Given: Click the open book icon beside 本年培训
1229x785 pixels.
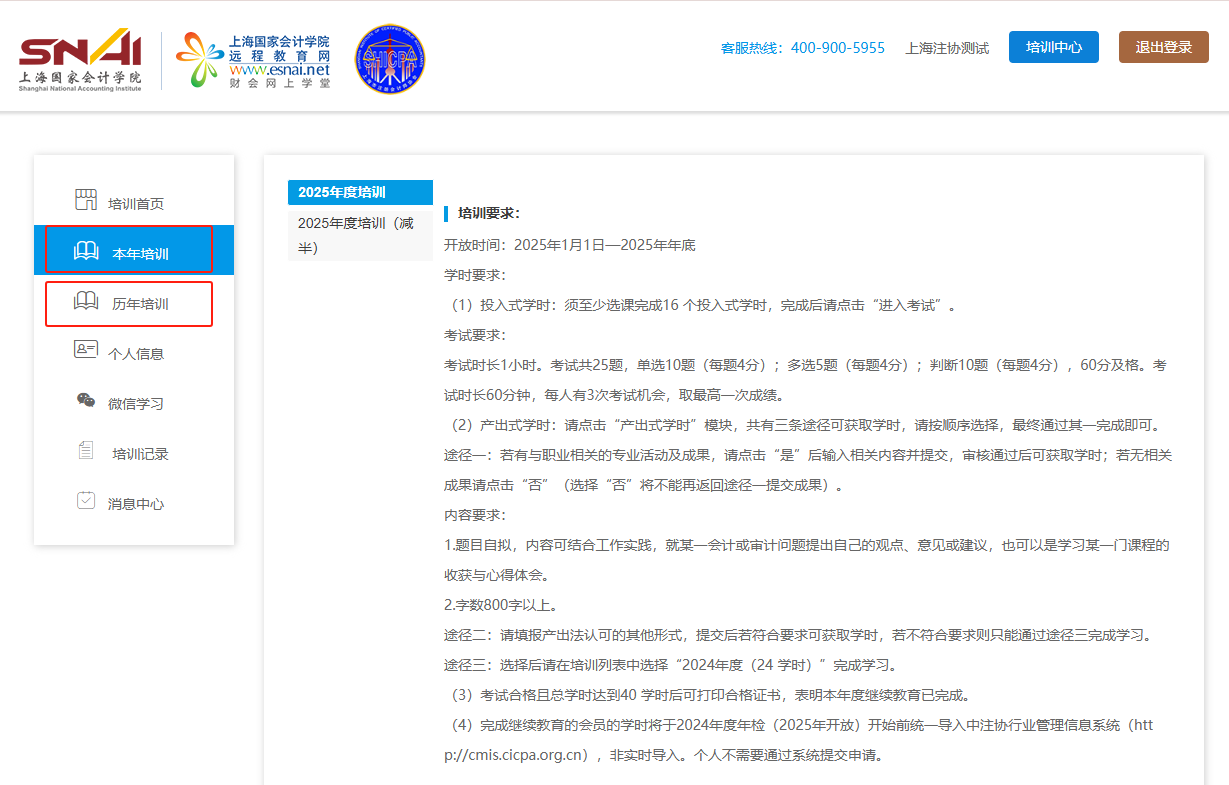Looking at the screenshot, I should pos(86,251).
